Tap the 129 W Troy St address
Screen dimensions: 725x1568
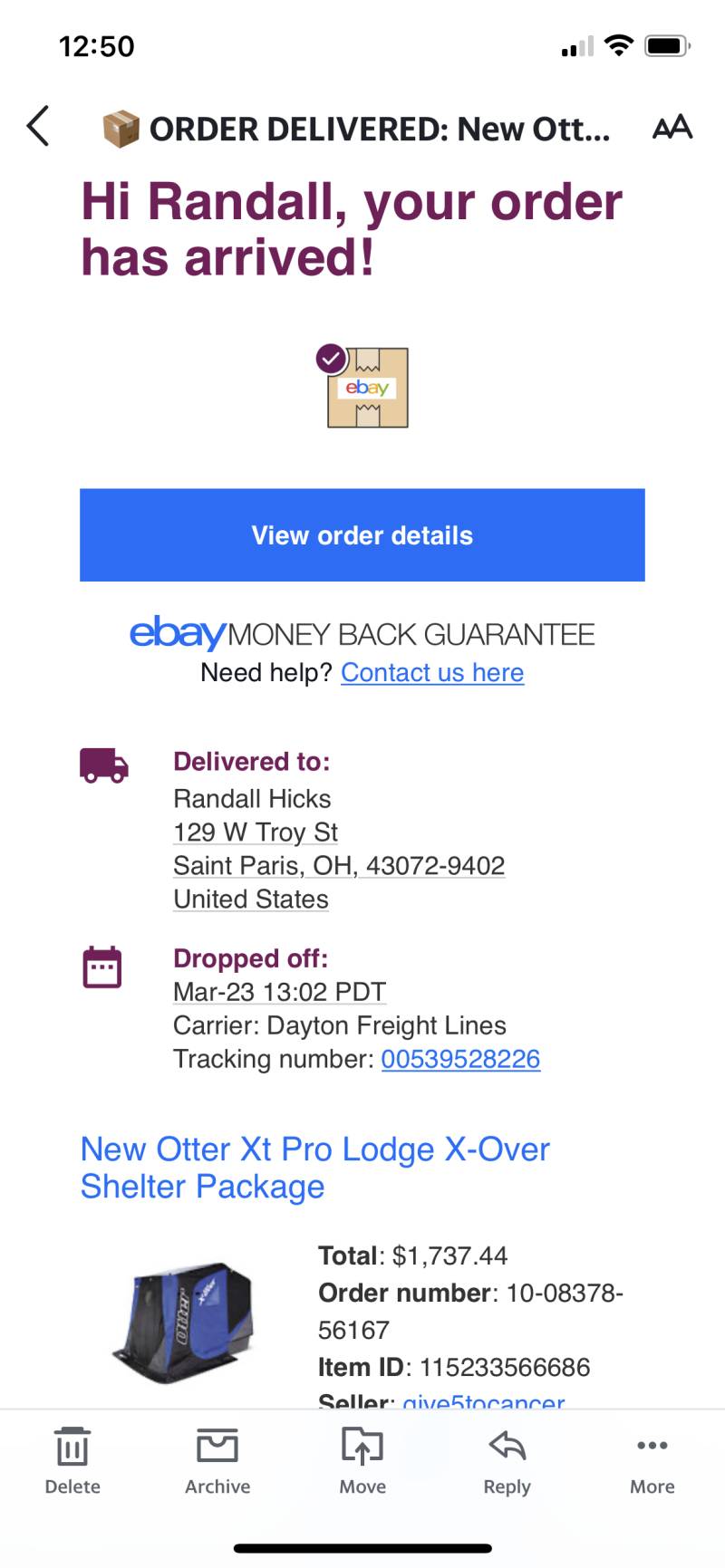[x=256, y=832]
